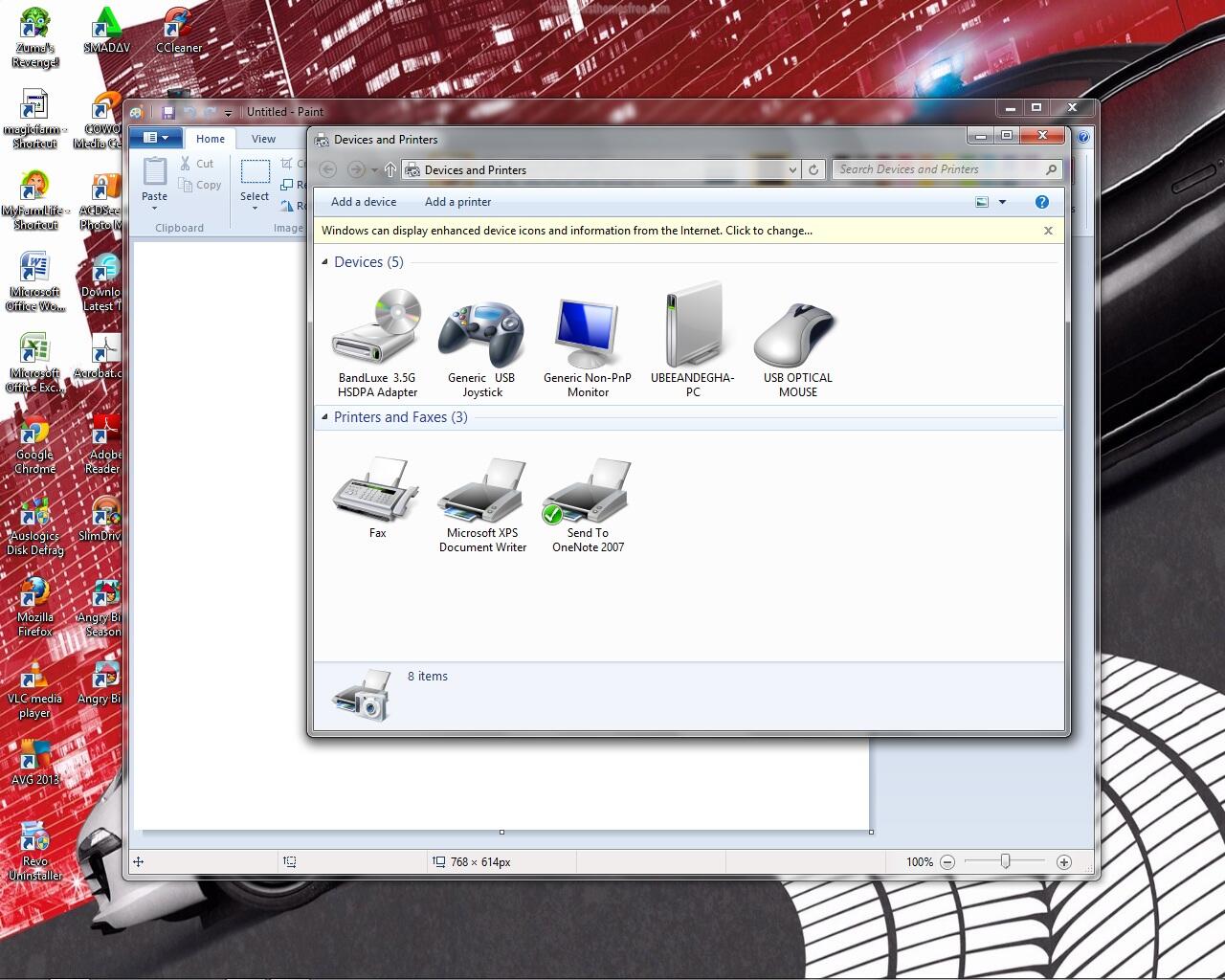Go up one level with up arrow
Image resolution: width=1225 pixels, height=980 pixels.
click(x=390, y=169)
